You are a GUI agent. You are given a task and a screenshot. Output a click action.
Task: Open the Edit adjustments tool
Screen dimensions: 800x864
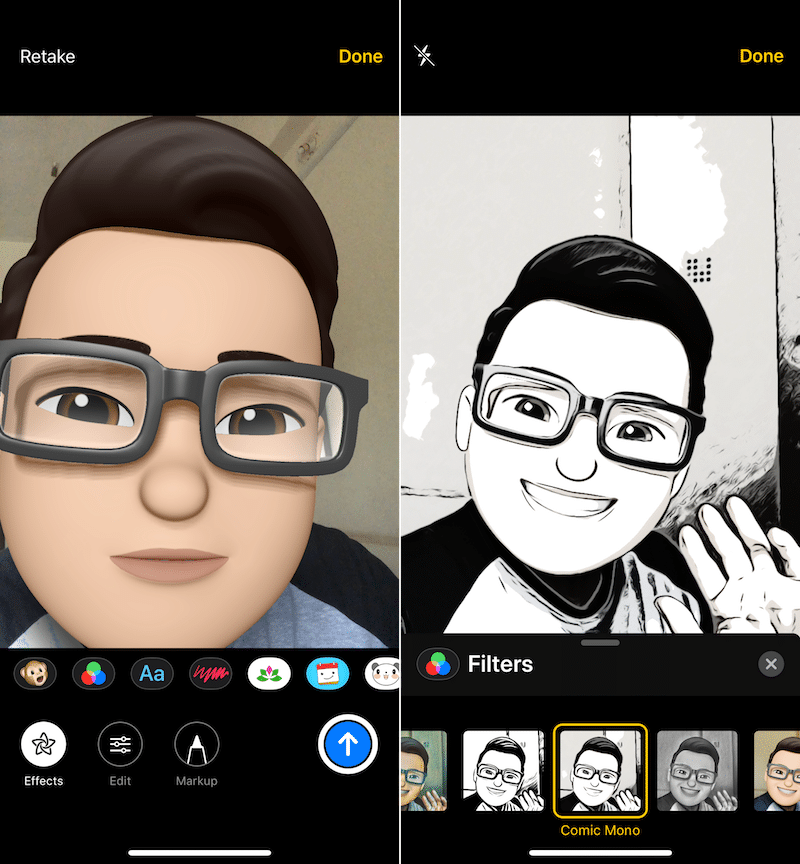(x=120, y=745)
